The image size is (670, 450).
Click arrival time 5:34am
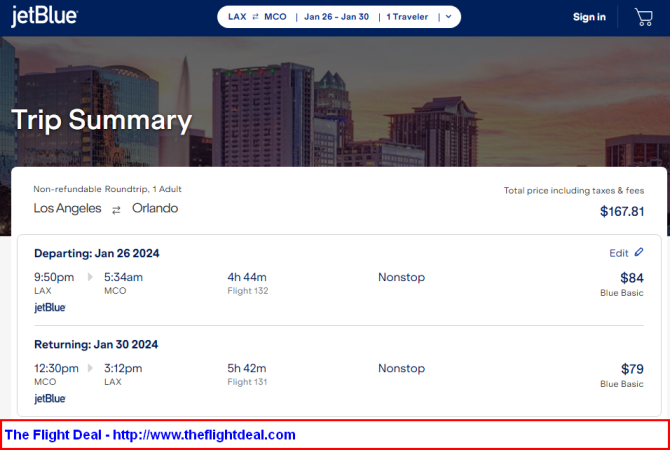(123, 277)
